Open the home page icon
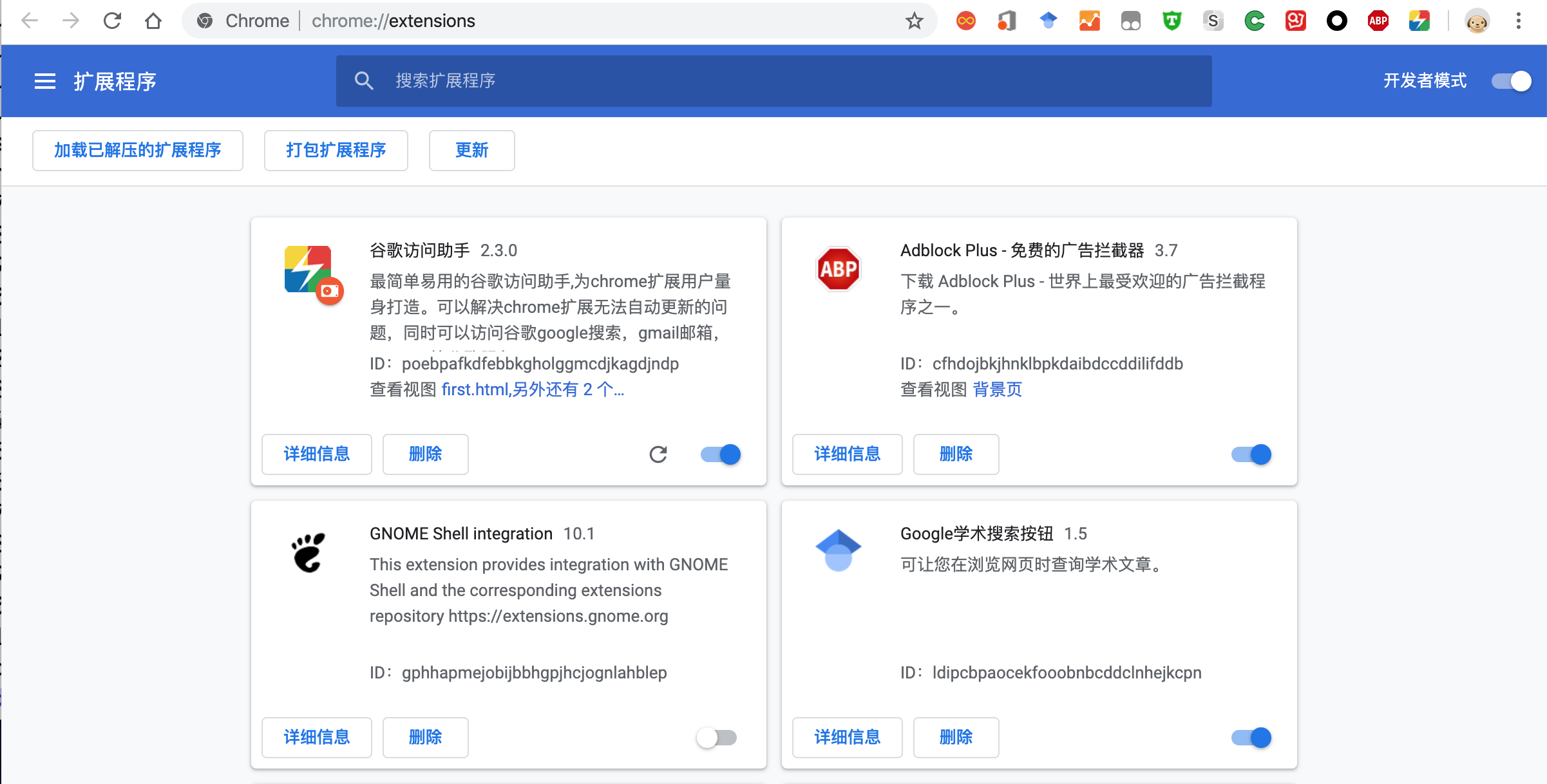The width and height of the screenshot is (1547, 784). (153, 21)
